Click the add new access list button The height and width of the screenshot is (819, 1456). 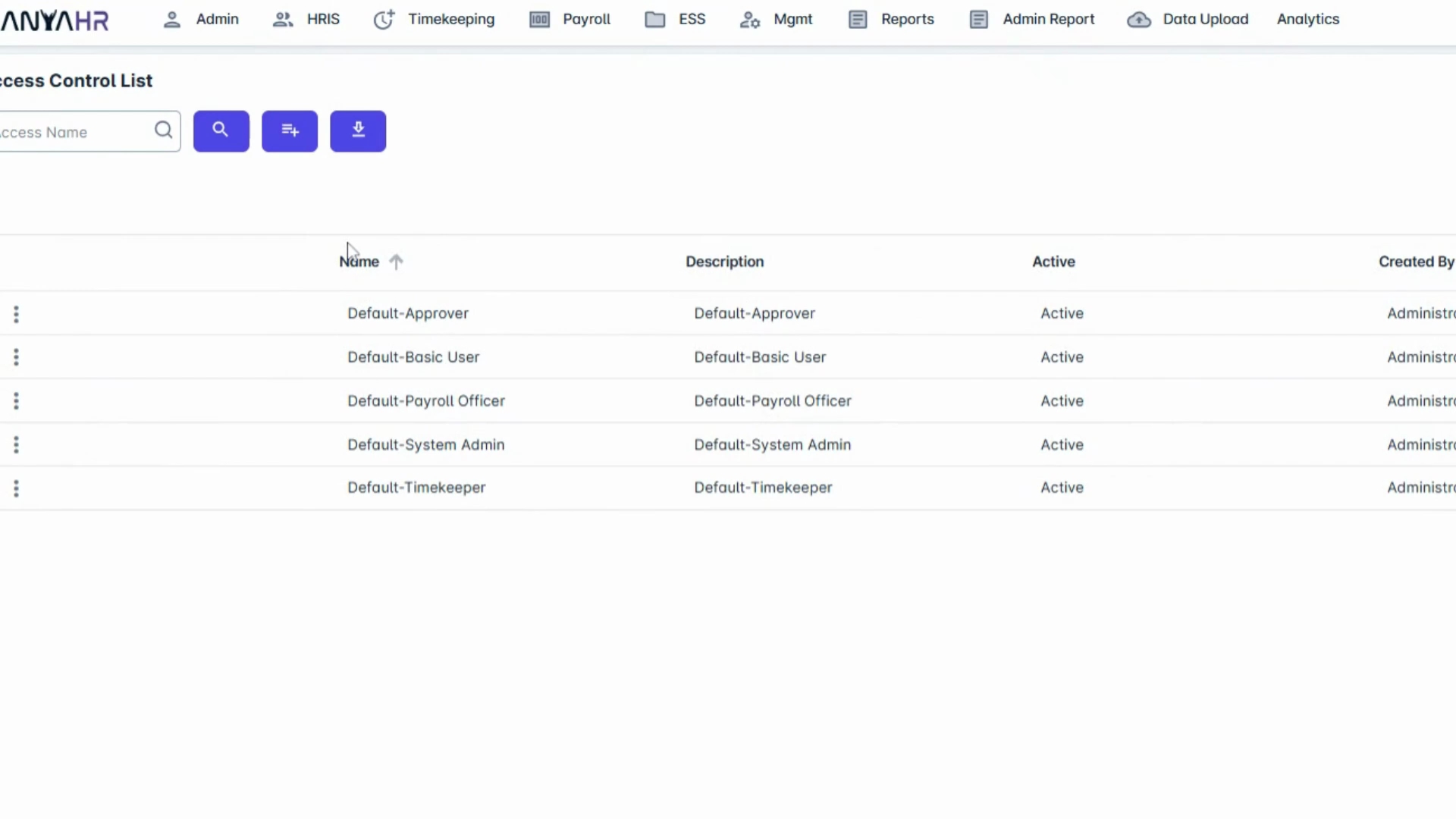[x=290, y=131]
